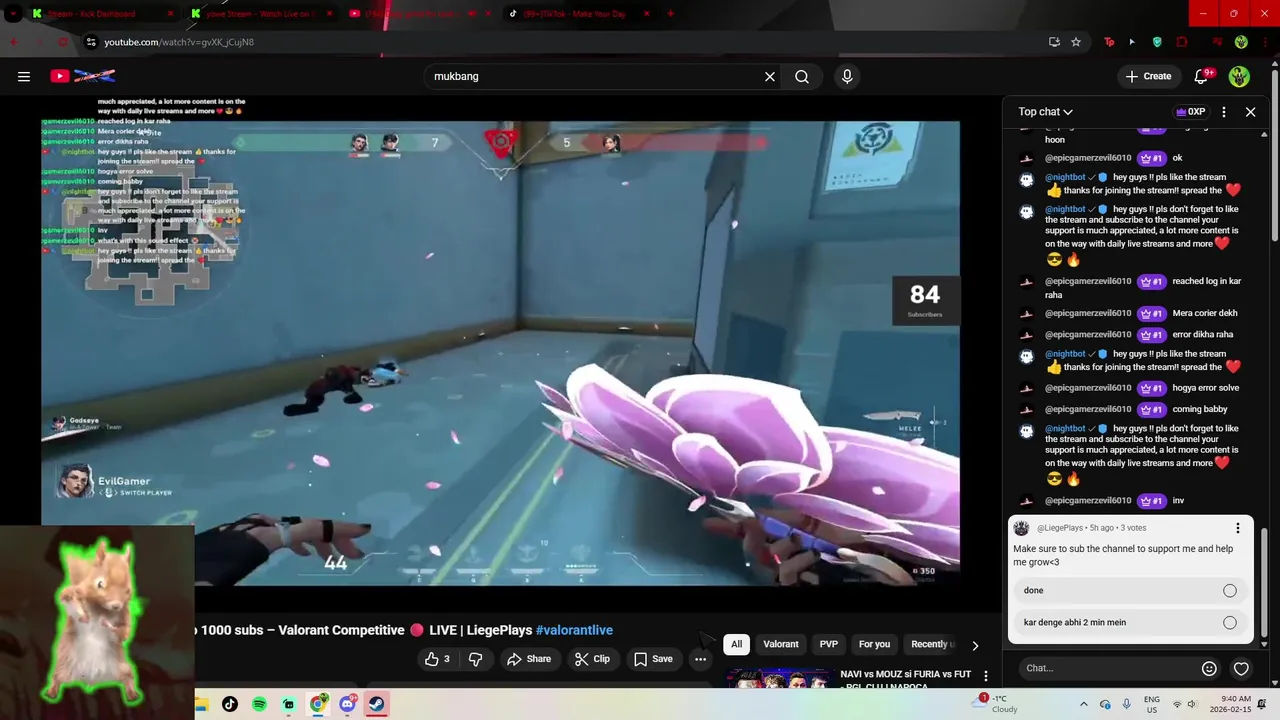
Task: Open the install app icon in the address bar
Action: (1054, 42)
